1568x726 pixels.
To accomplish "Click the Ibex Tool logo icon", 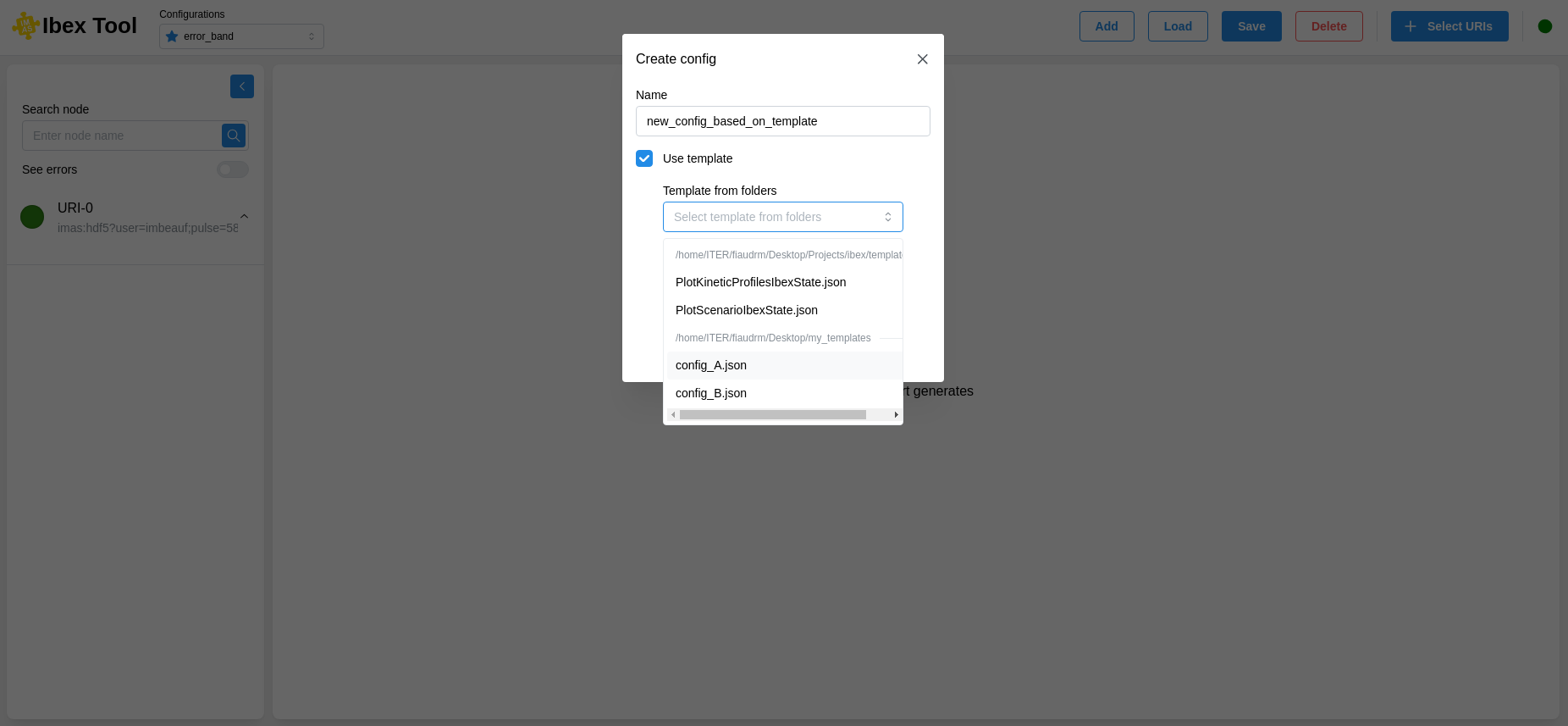I will click(x=26, y=25).
